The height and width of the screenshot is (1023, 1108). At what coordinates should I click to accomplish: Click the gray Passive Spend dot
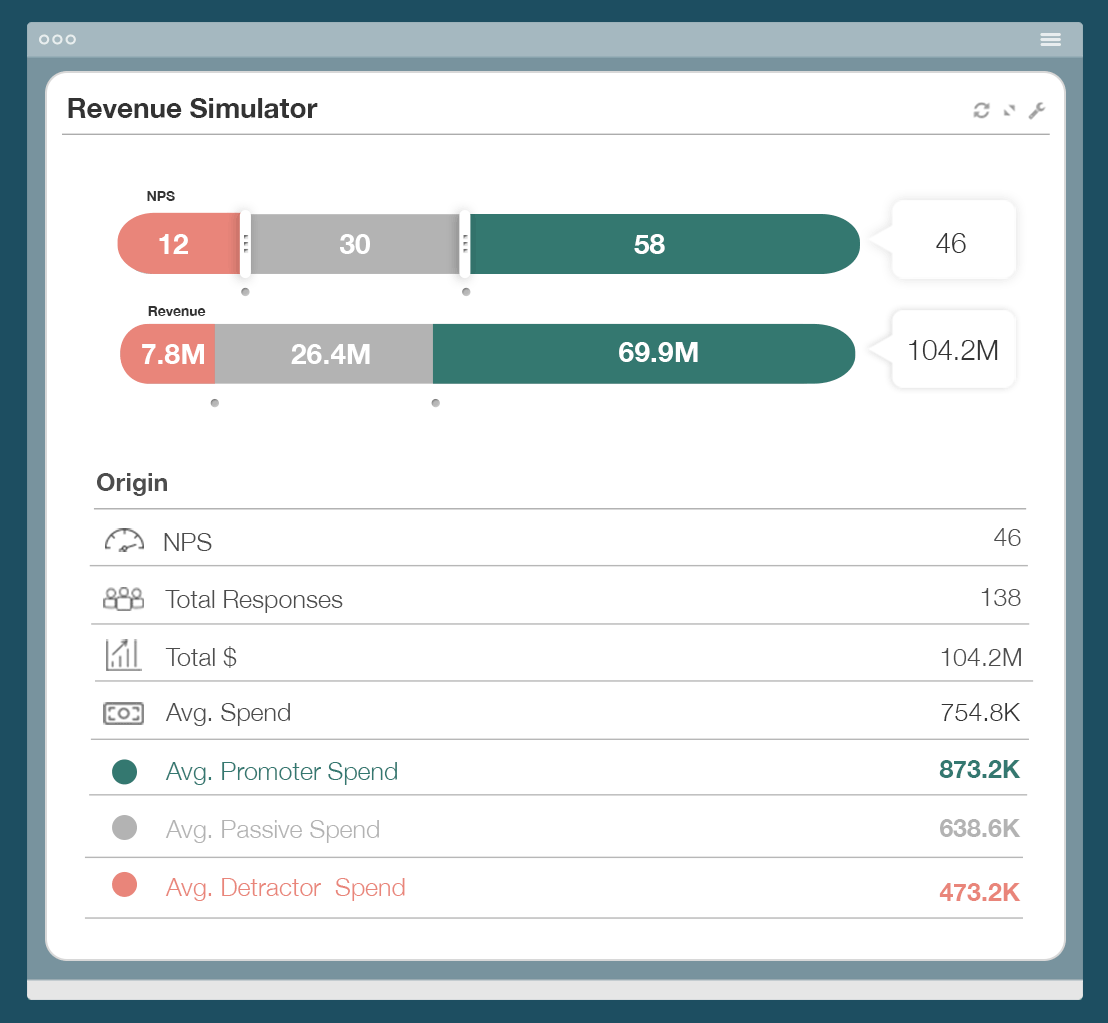click(124, 828)
